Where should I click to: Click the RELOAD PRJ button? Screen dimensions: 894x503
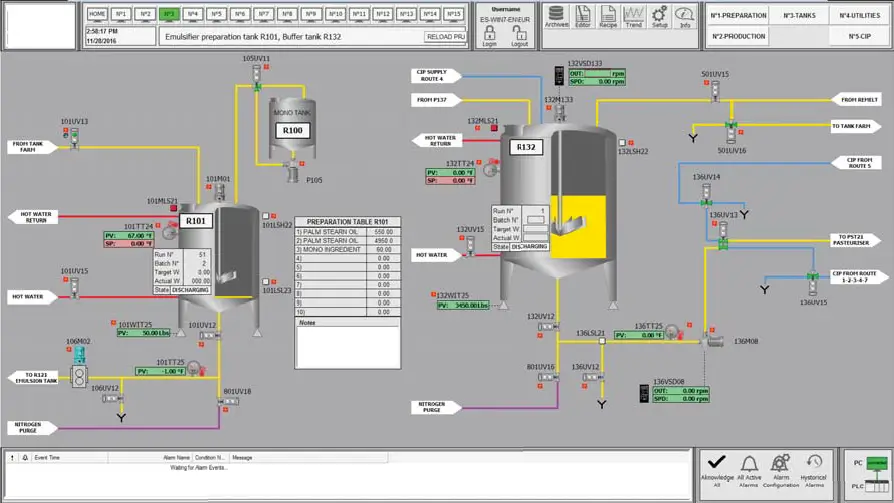[x=445, y=37]
